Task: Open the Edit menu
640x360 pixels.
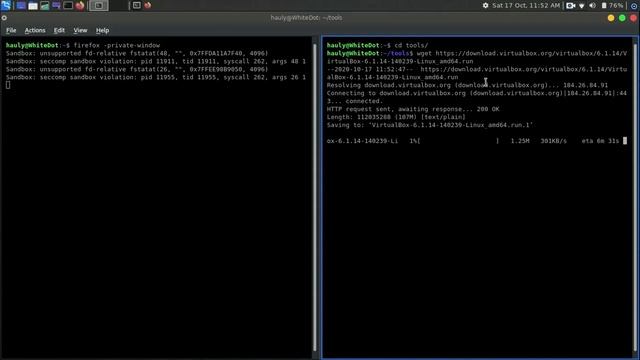Action: click(59, 30)
